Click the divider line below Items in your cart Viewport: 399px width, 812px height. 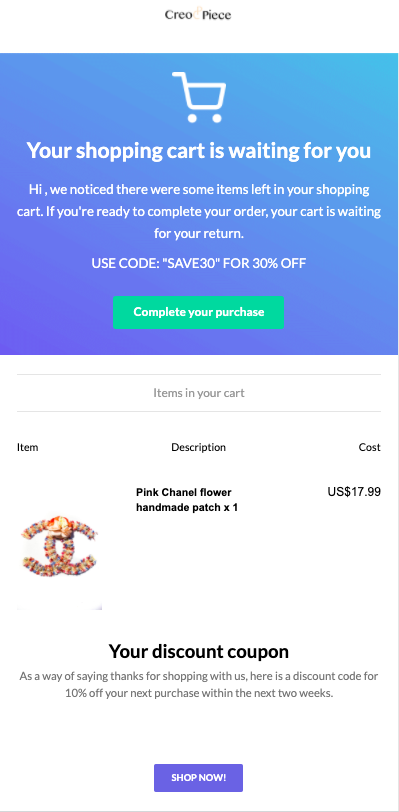[199, 412]
